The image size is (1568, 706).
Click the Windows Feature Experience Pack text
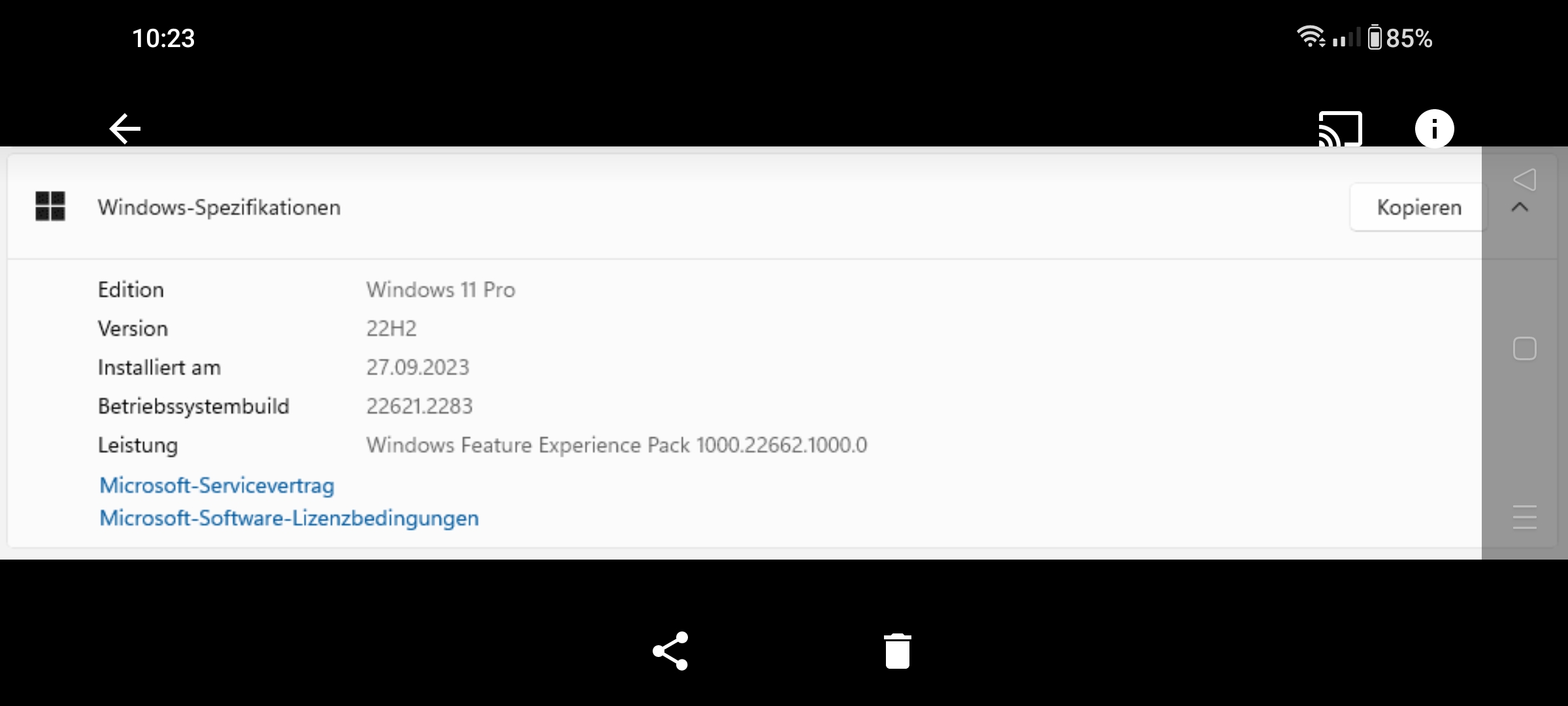pos(616,445)
